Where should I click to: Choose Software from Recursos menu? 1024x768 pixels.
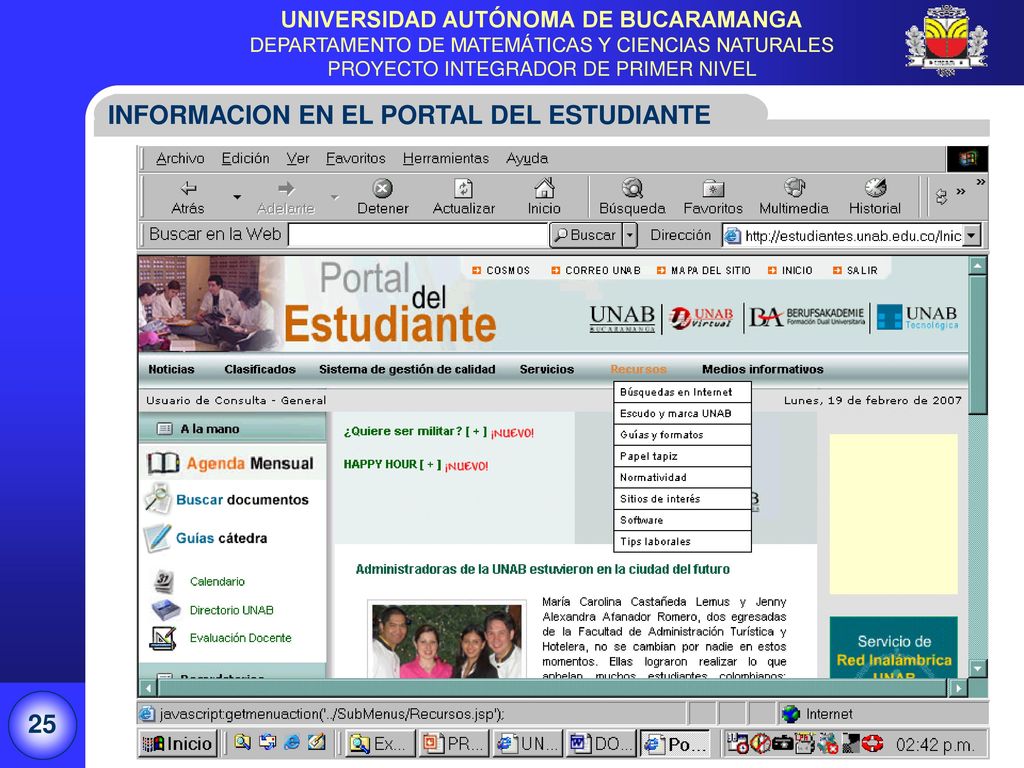pyautogui.click(x=682, y=520)
